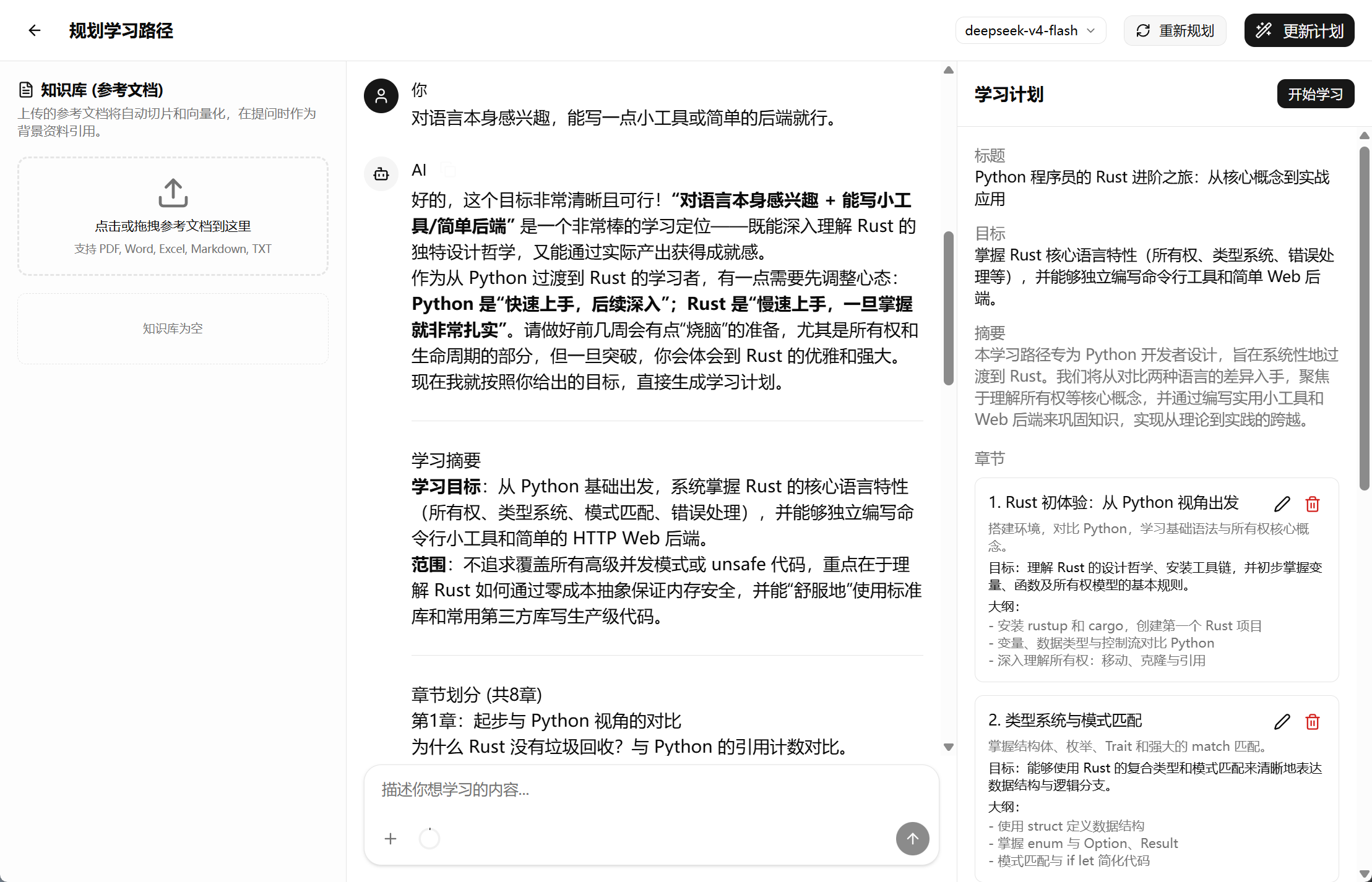Focus the 描述你想学习的内容 input field
The height and width of the screenshot is (882, 1372).
(651, 790)
